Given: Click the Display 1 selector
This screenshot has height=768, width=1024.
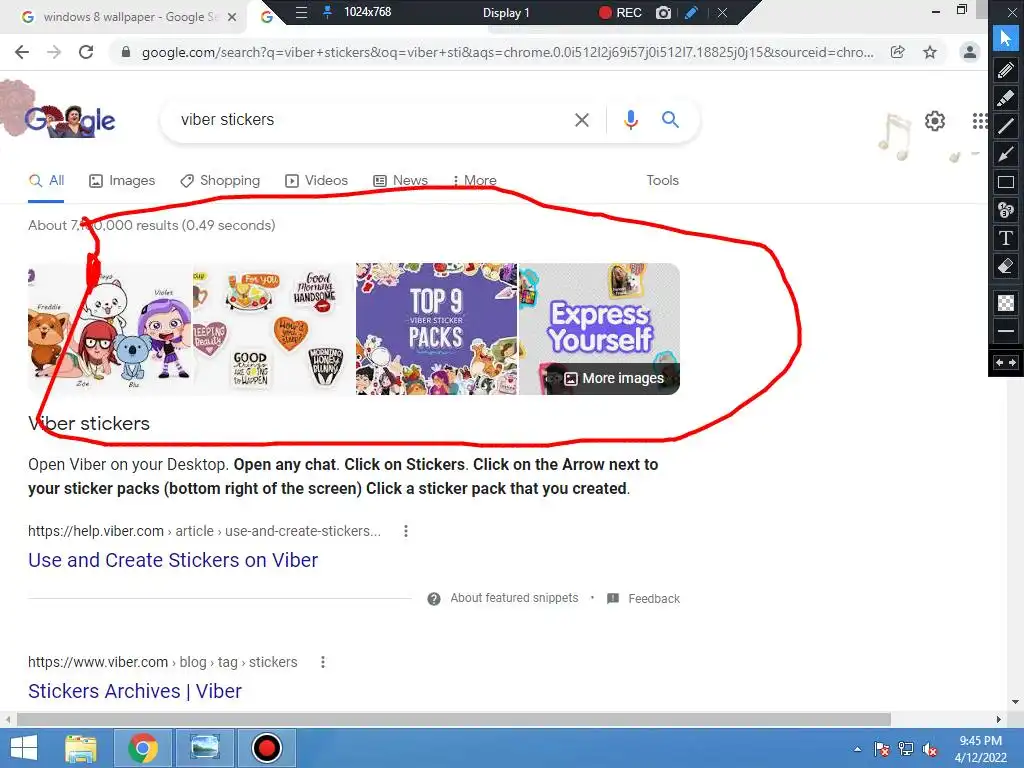Looking at the screenshot, I should [x=506, y=12].
